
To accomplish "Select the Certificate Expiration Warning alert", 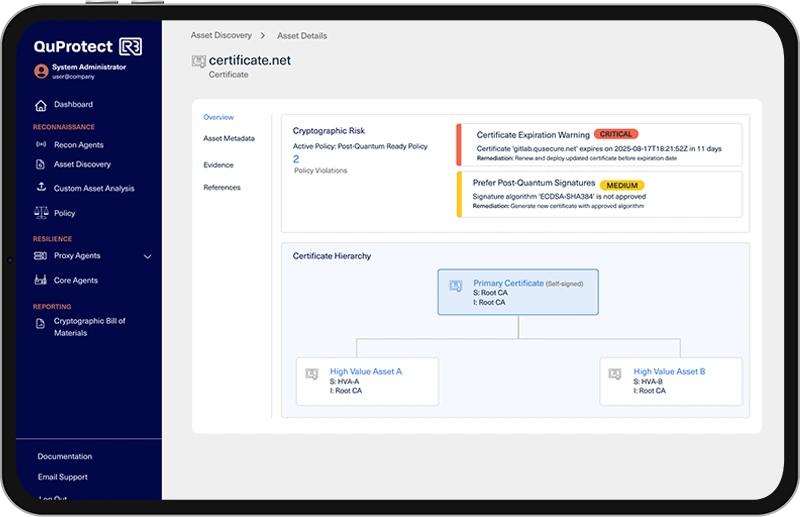I will (x=532, y=134).
